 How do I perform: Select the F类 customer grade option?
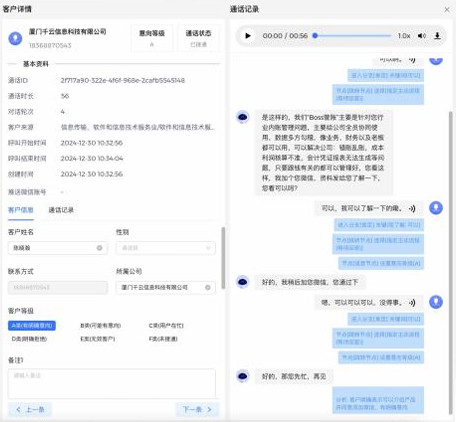click(x=163, y=339)
